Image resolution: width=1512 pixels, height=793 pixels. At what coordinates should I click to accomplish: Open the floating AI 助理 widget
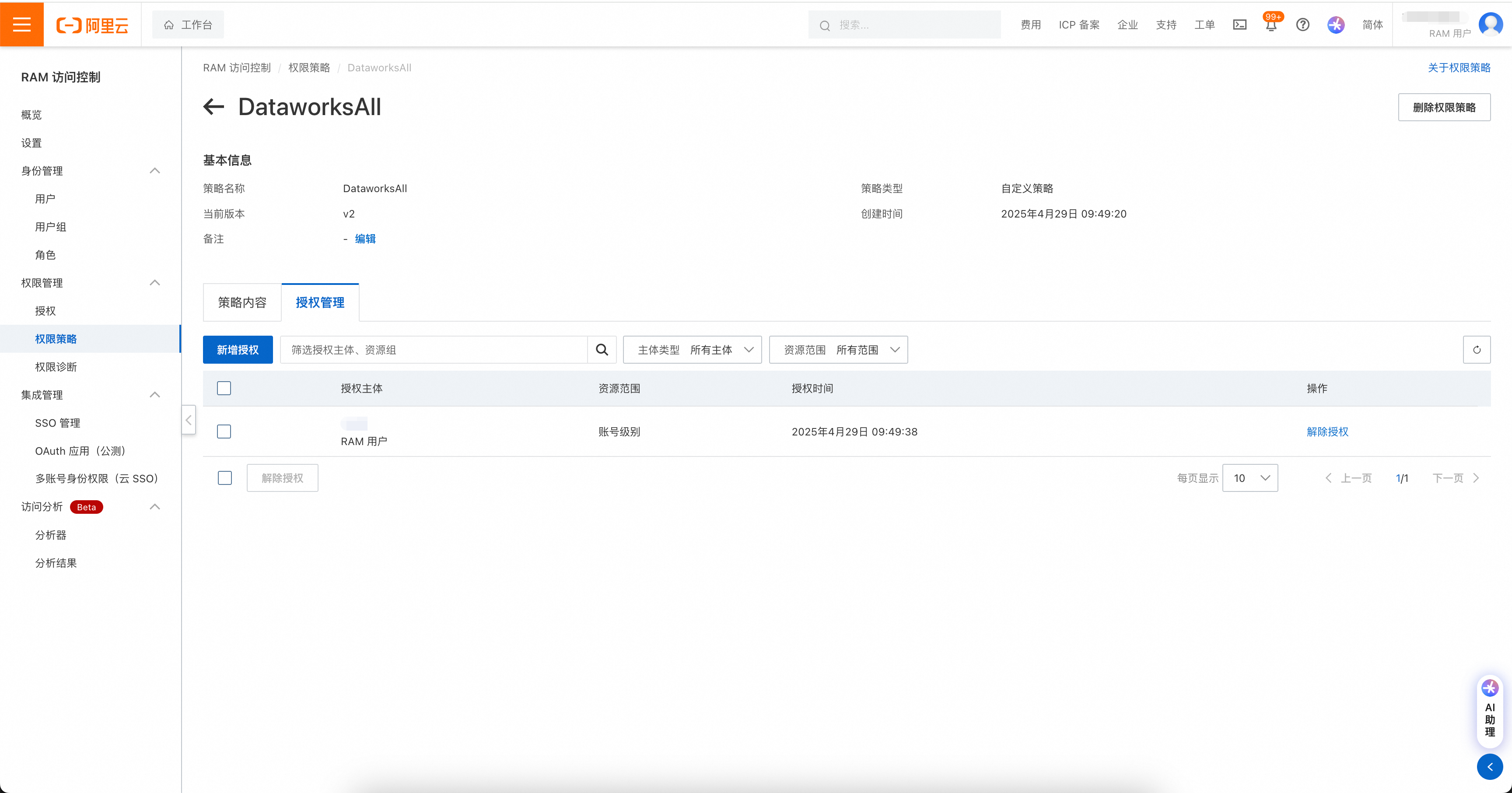(1490, 712)
